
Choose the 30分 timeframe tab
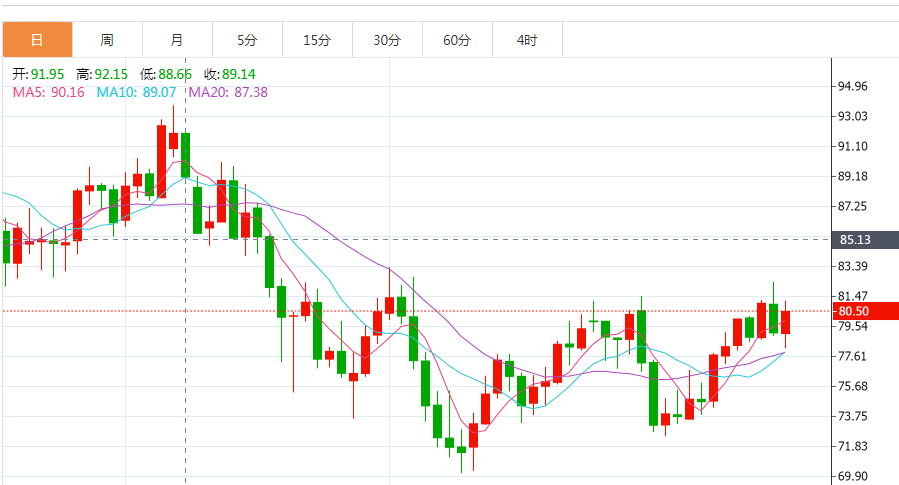pos(387,40)
